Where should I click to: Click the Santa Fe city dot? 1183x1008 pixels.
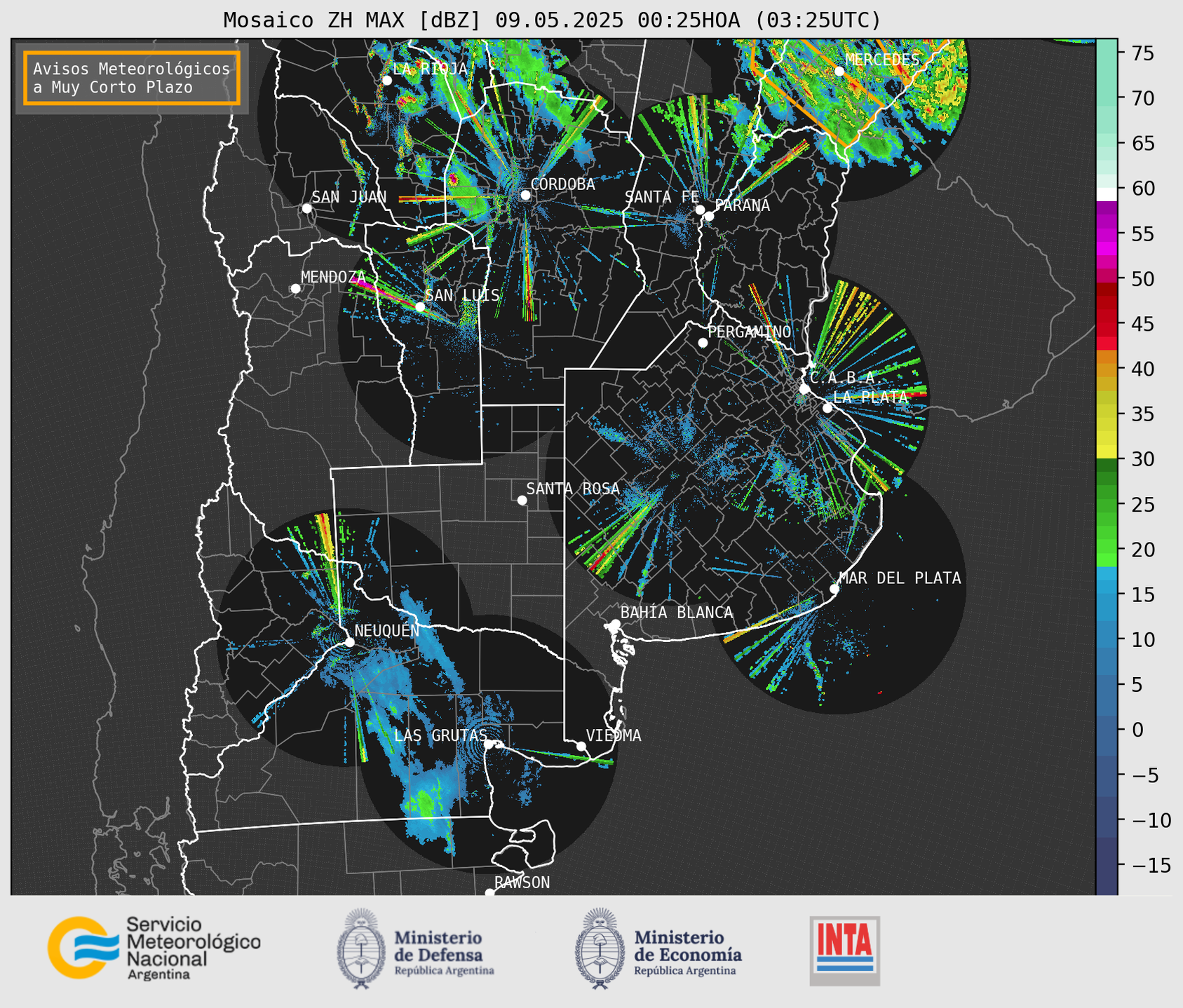pos(700,210)
